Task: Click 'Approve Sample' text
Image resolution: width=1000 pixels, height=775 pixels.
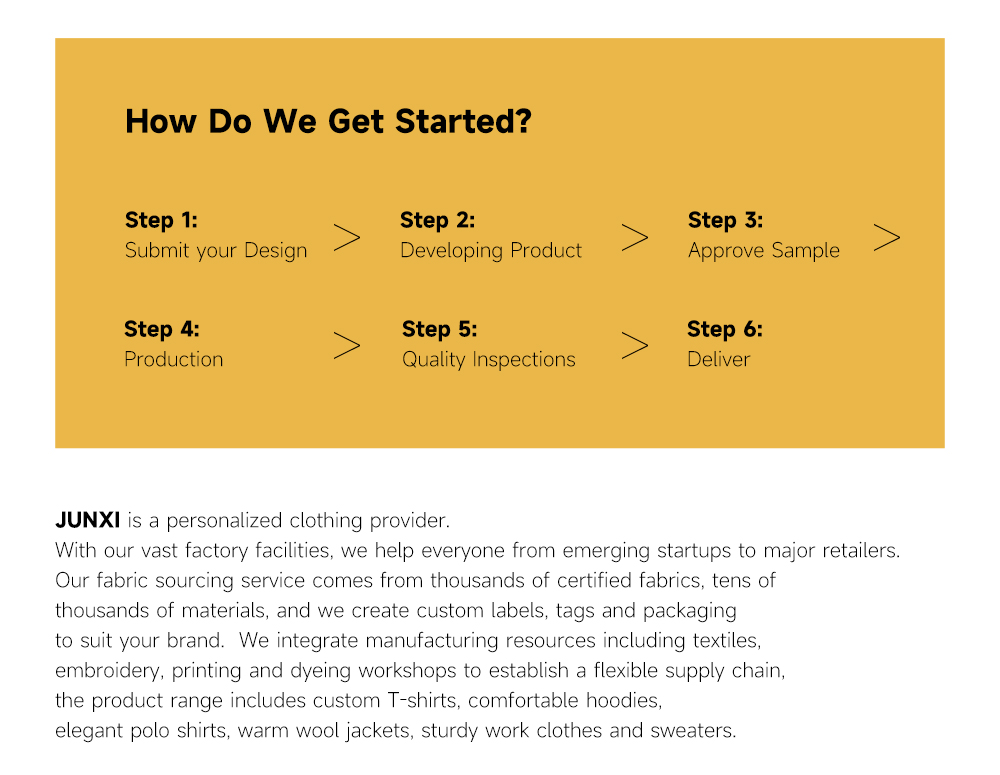Action: pyautogui.click(x=764, y=251)
